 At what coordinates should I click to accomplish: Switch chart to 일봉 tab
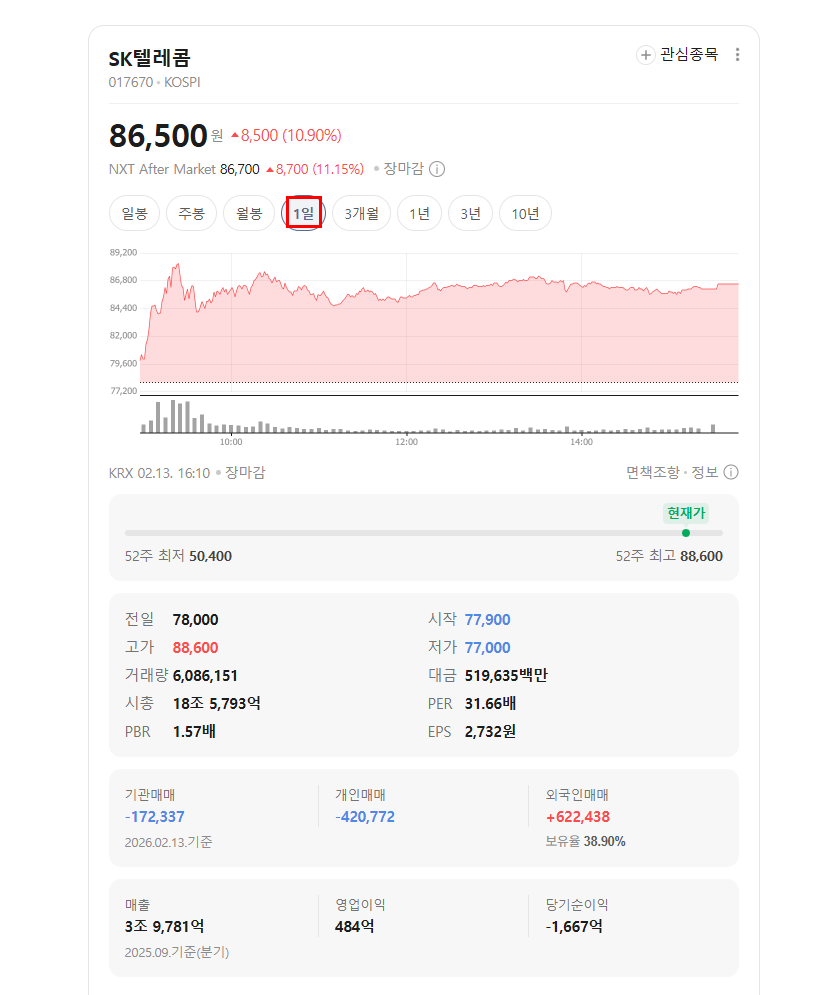point(135,213)
